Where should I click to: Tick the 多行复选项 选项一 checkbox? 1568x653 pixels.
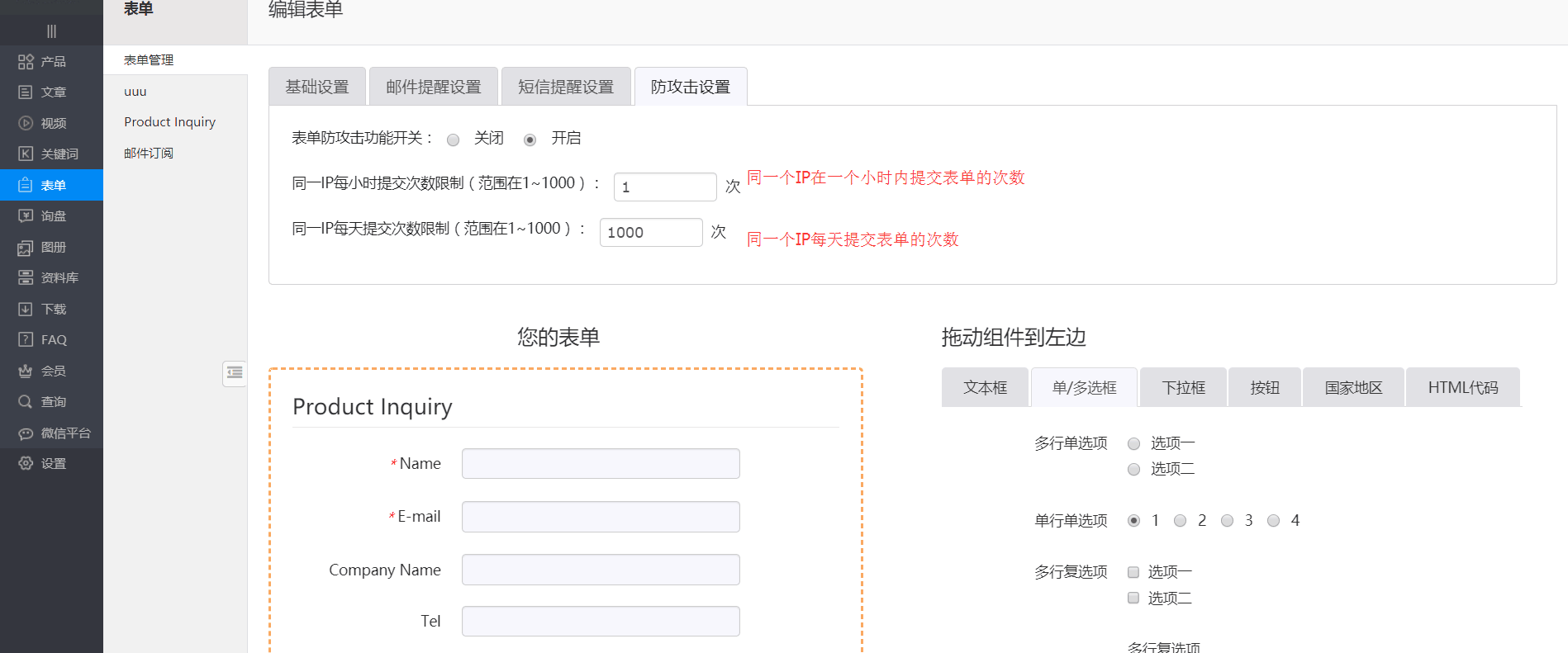pyautogui.click(x=1133, y=572)
